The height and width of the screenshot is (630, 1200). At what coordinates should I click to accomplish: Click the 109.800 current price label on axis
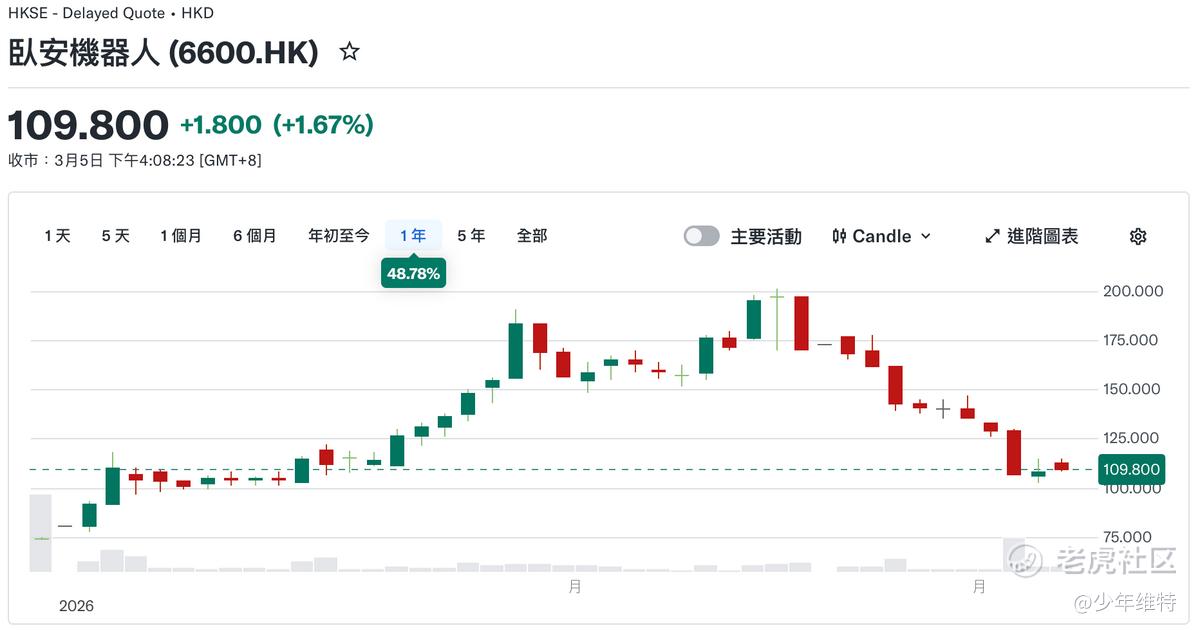(1130, 469)
